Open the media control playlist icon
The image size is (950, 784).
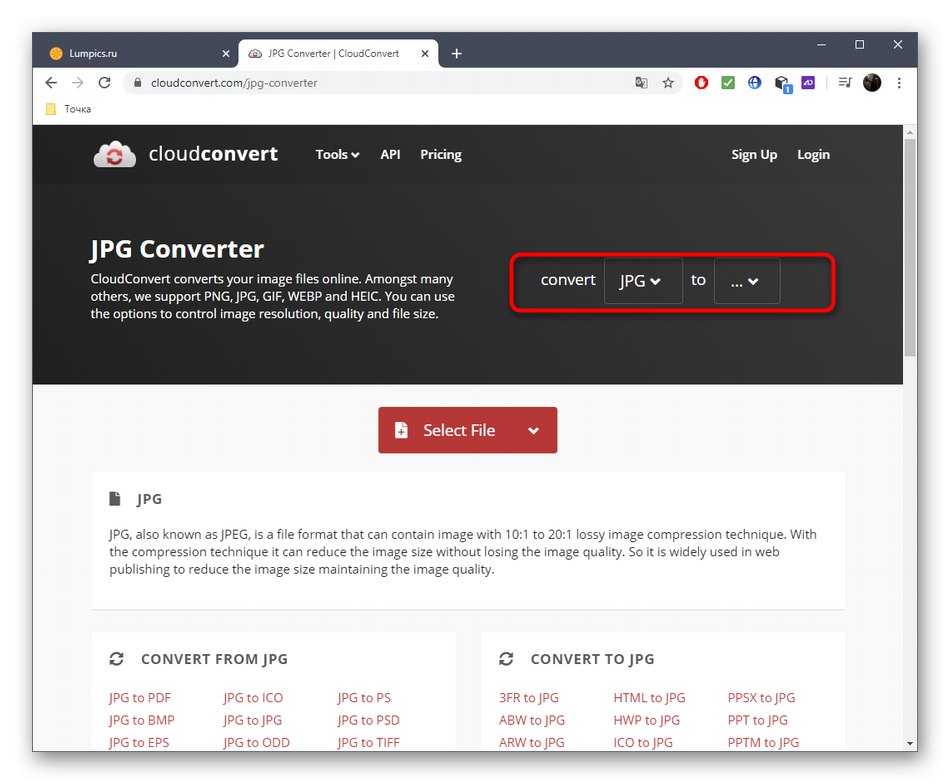[x=845, y=83]
